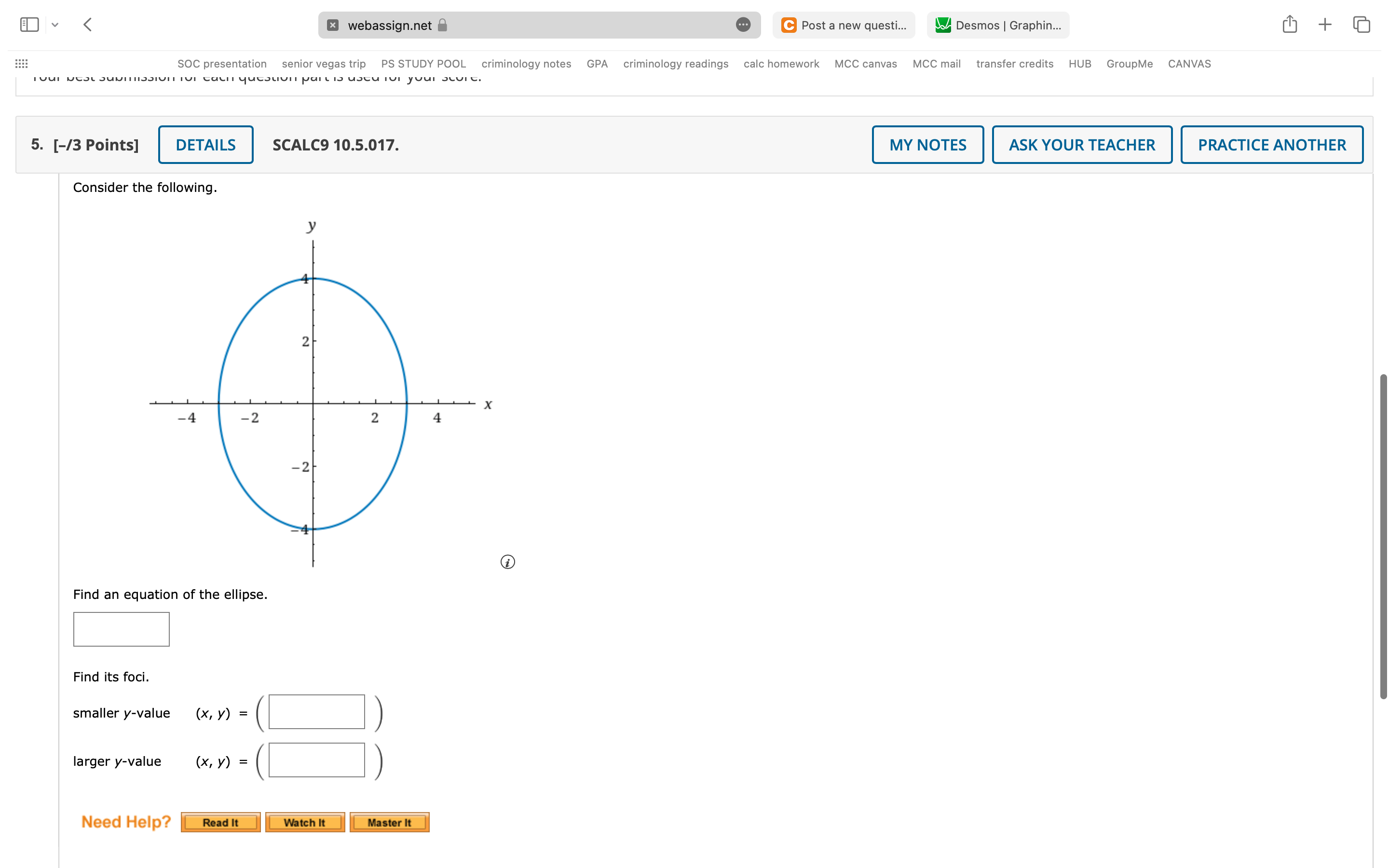Switch to the Desmos Graphing tab

[997, 25]
